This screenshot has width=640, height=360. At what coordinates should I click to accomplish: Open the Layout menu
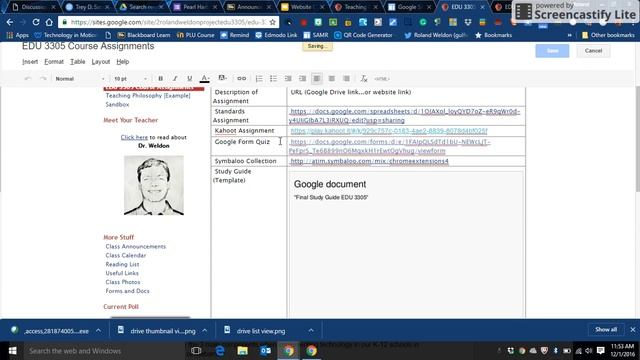tap(100, 62)
